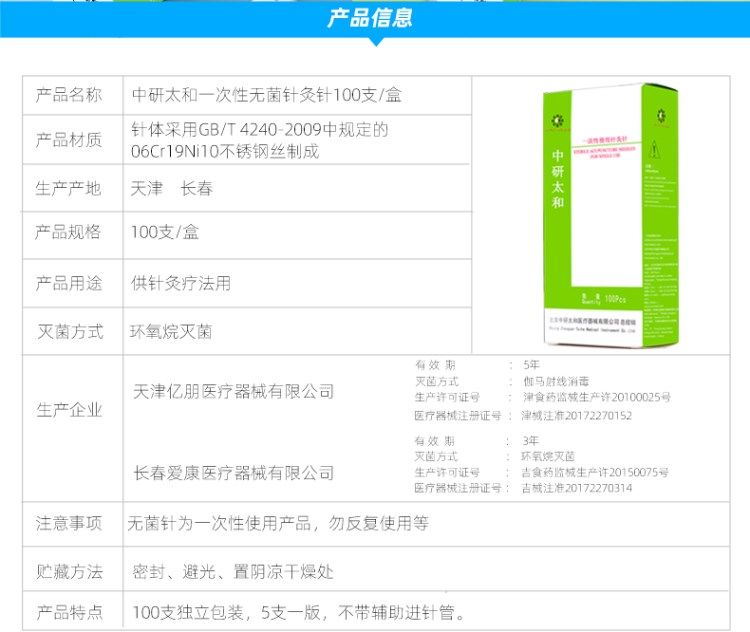Click the 中研太和 brand text on box

[x=558, y=179]
